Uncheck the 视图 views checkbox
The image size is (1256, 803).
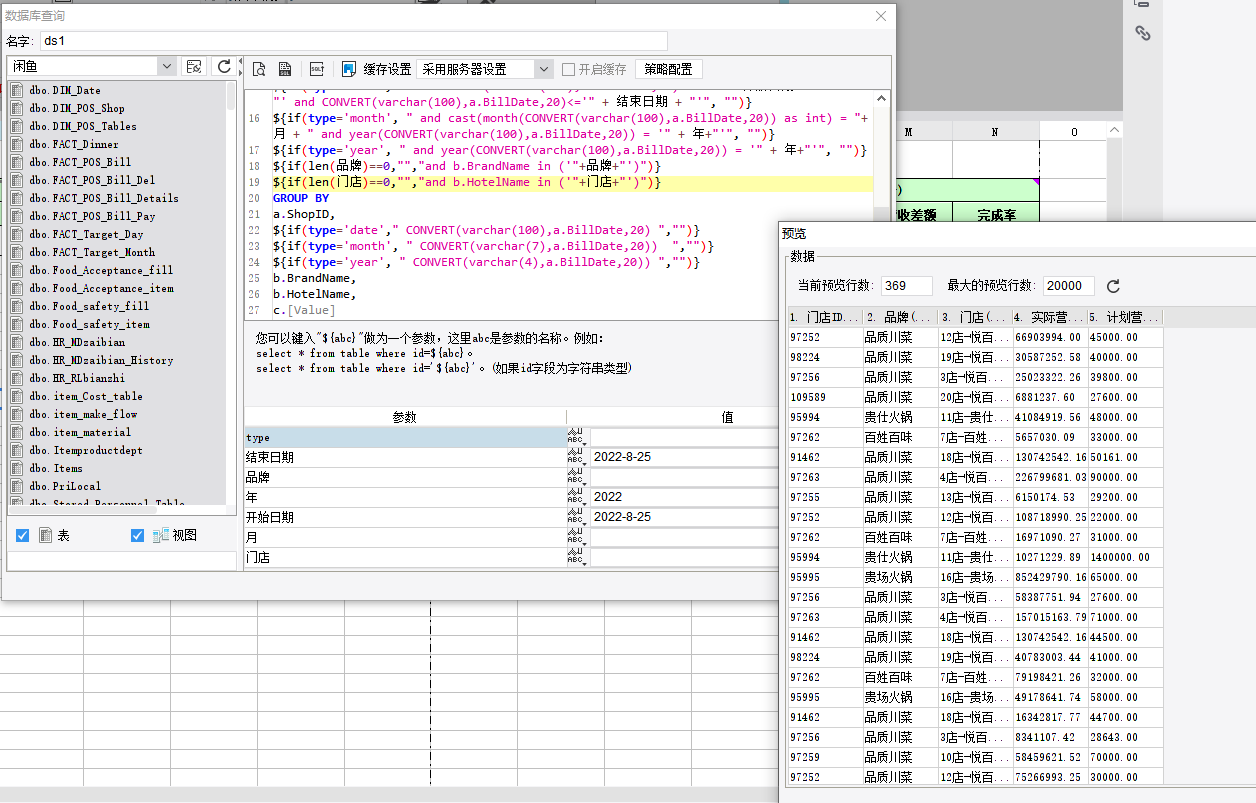point(138,536)
